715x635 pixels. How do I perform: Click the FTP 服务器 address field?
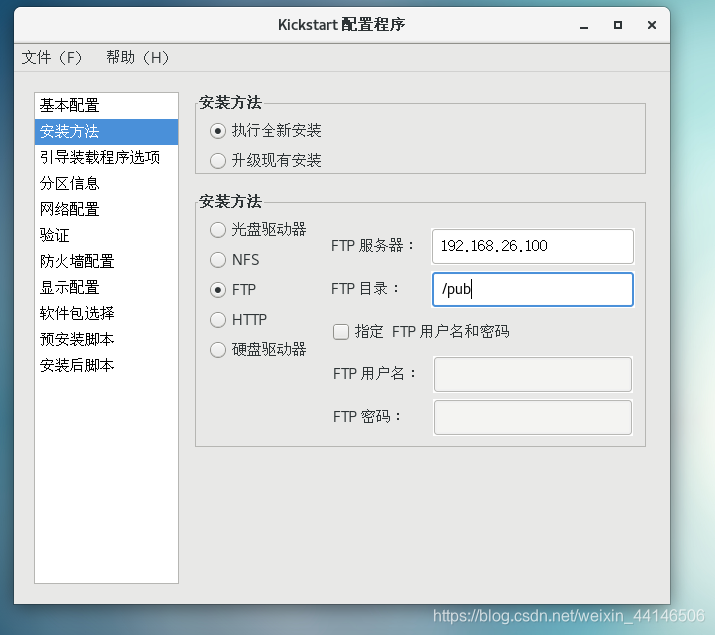pyautogui.click(x=533, y=246)
